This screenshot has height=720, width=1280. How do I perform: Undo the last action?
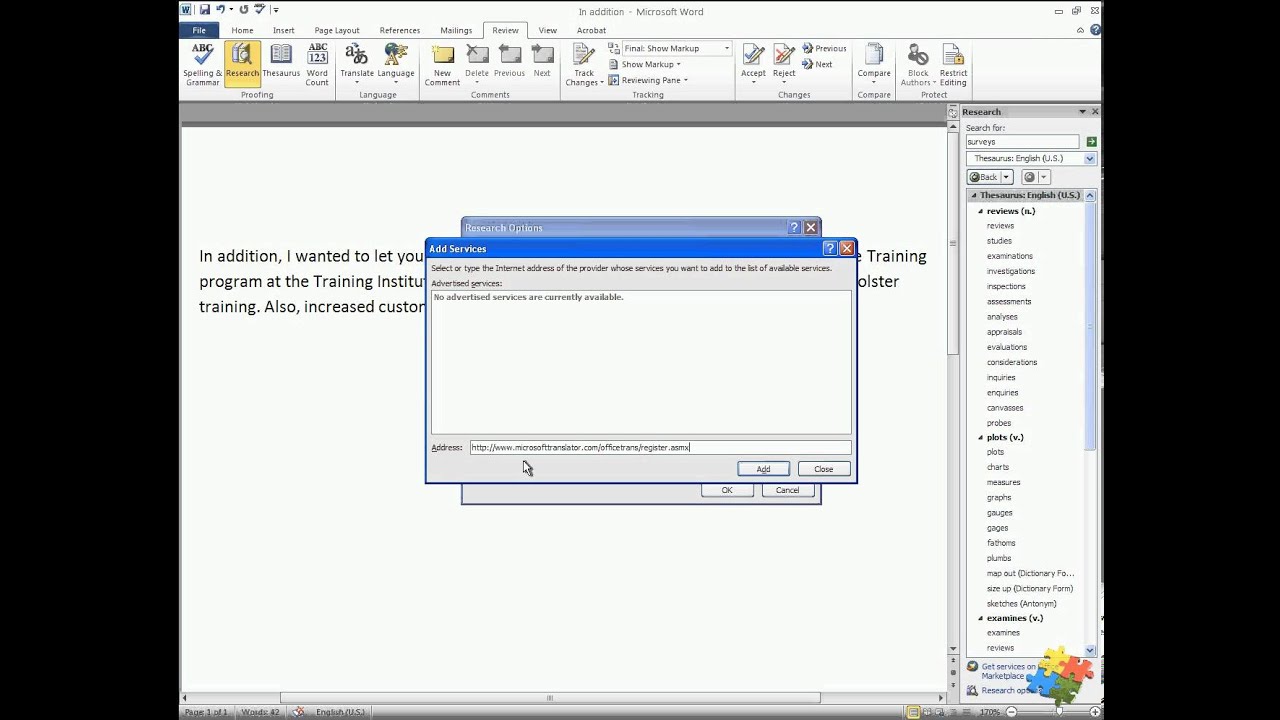tap(220, 10)
